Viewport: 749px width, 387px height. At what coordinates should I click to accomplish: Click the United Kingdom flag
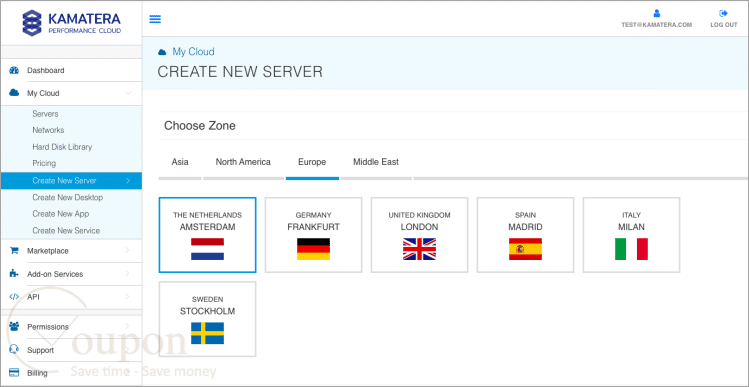419,249
